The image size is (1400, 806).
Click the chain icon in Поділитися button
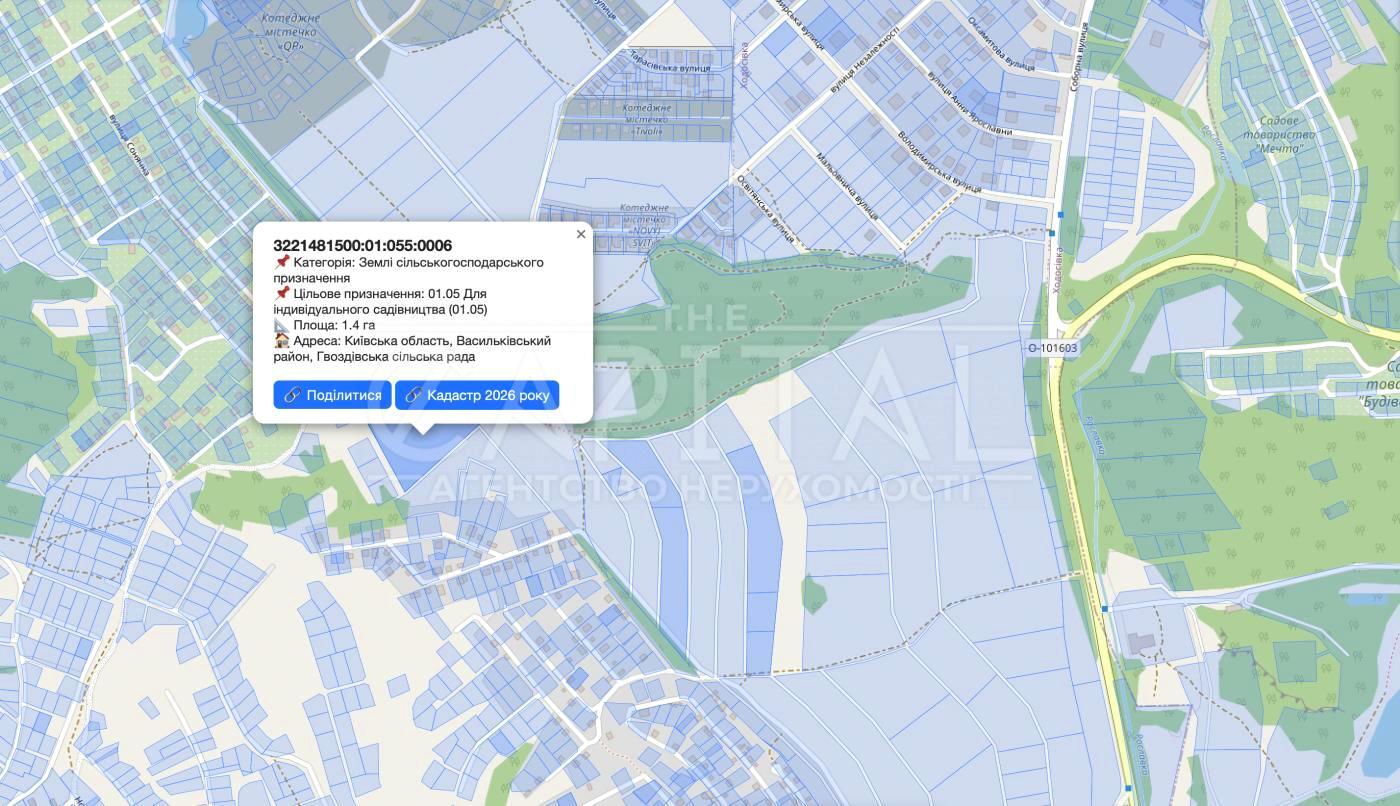pos(292,395)
